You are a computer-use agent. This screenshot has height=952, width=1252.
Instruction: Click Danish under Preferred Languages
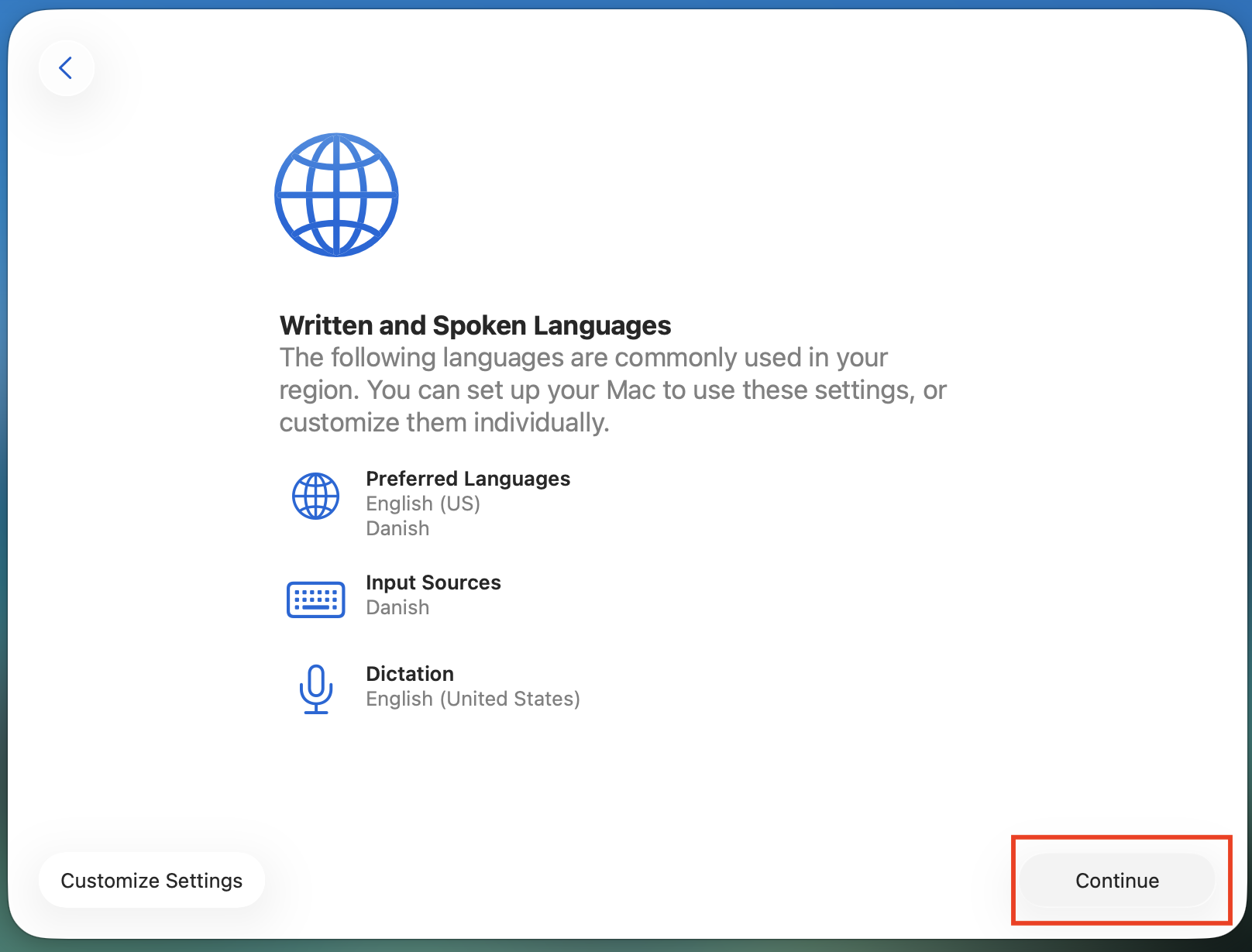point(397,528)
